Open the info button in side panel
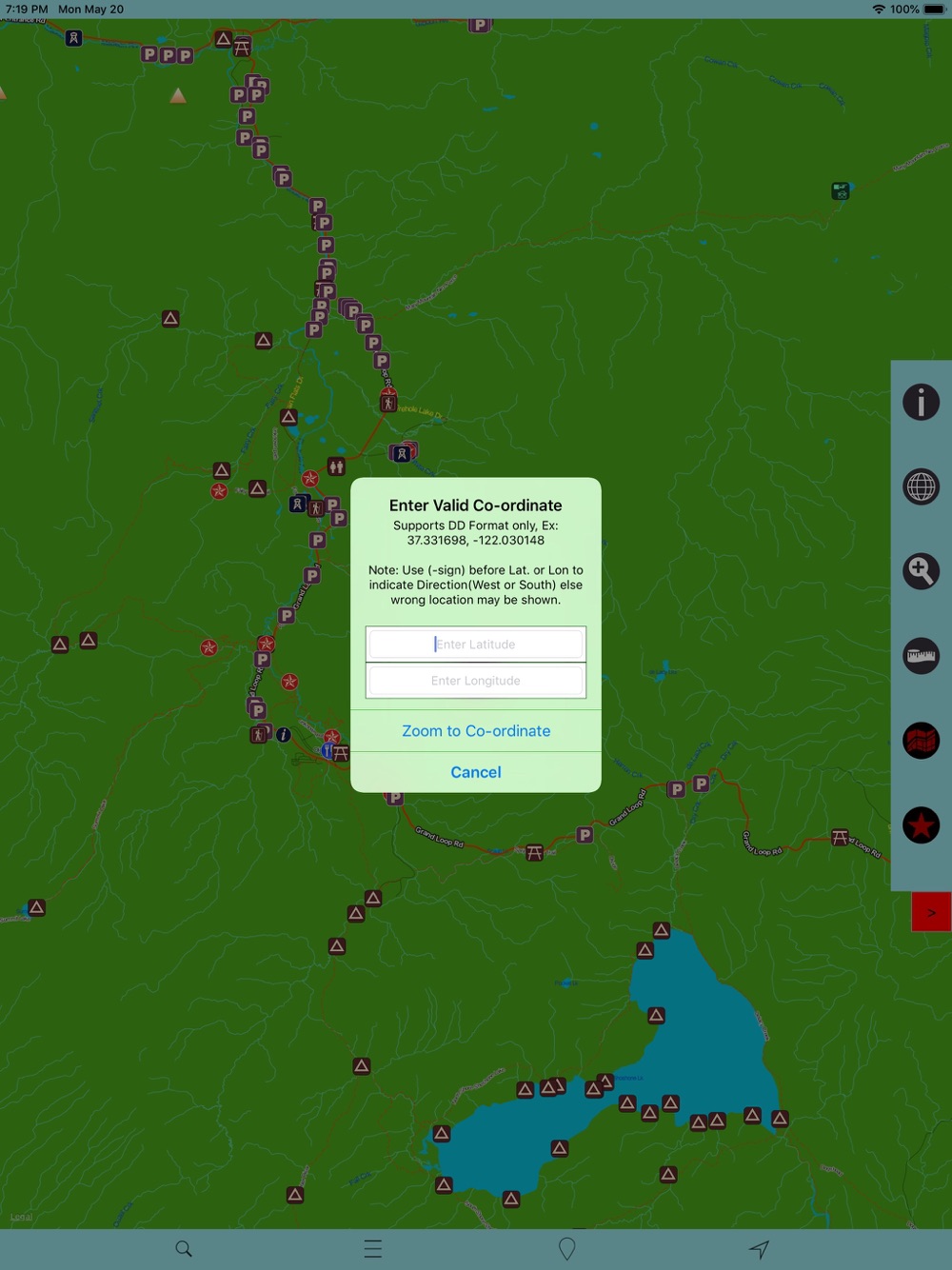The width and height of the screenshot is (952, 1270). pos(921,402)
